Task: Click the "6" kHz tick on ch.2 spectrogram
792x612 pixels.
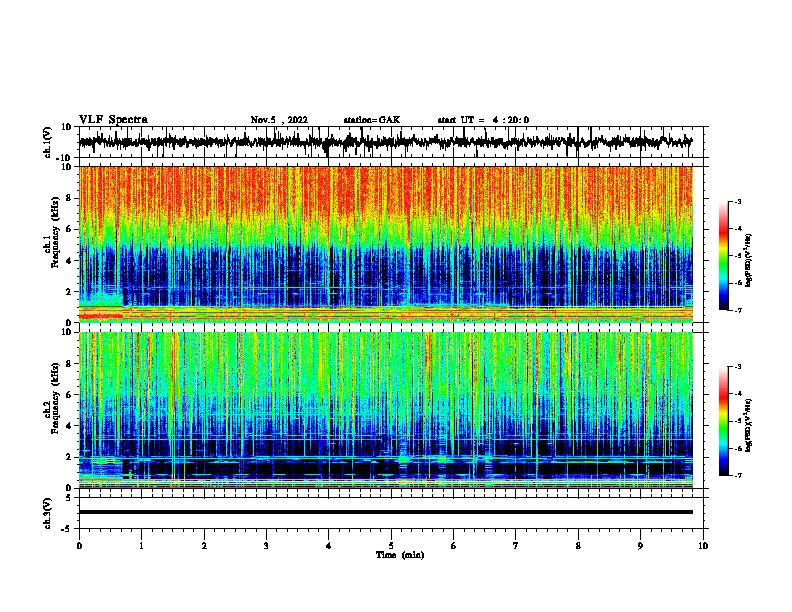Action: point(69,395)
